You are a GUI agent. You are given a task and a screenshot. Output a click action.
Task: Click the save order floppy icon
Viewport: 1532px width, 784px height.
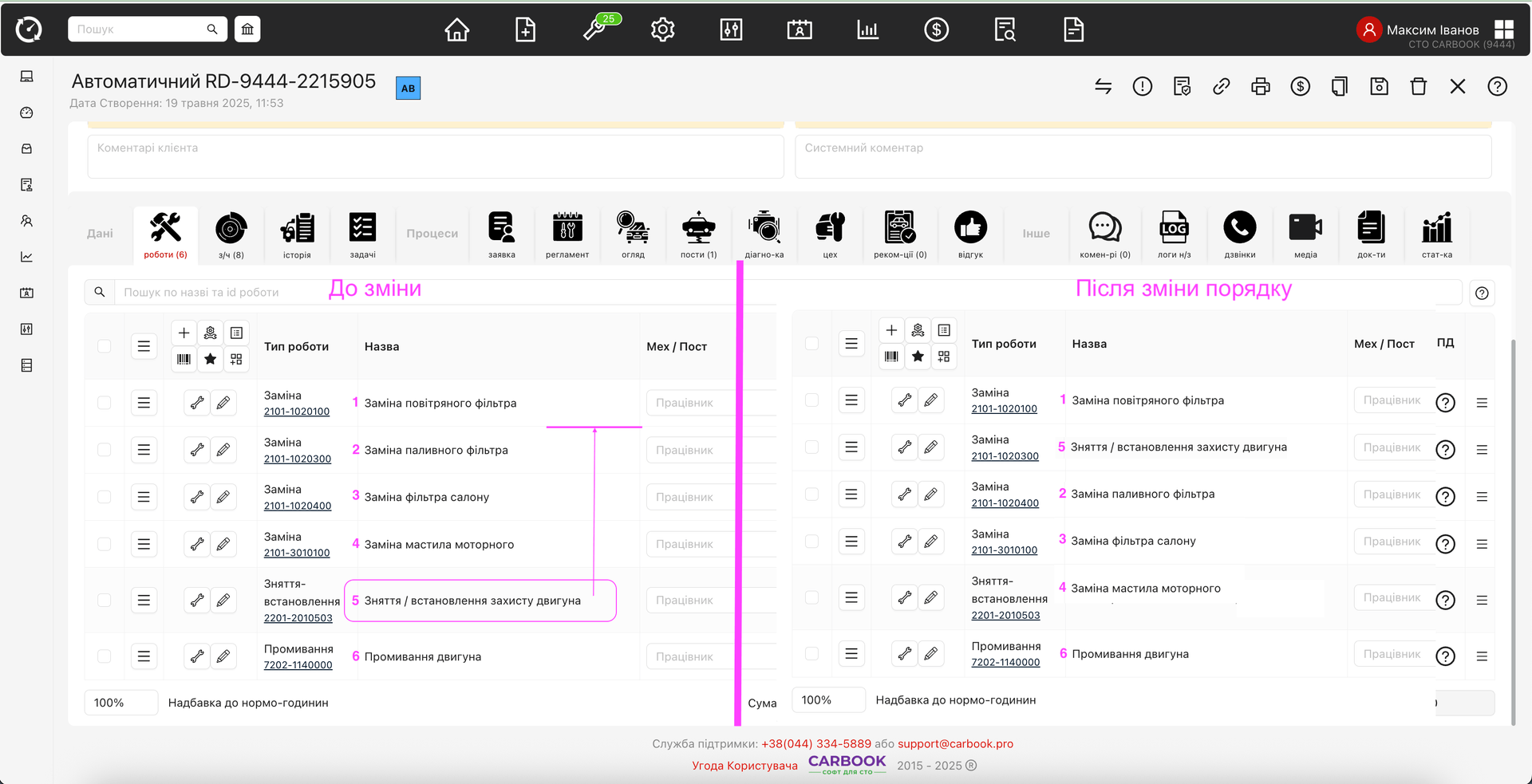(1379, 86)
